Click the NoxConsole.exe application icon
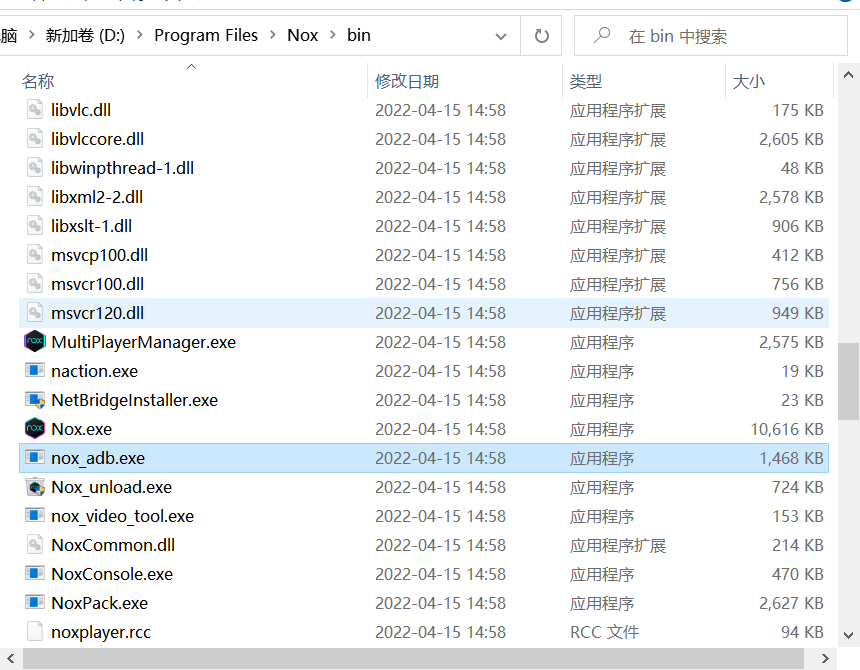Screen dimensions: 860x670 coord(35,574)
